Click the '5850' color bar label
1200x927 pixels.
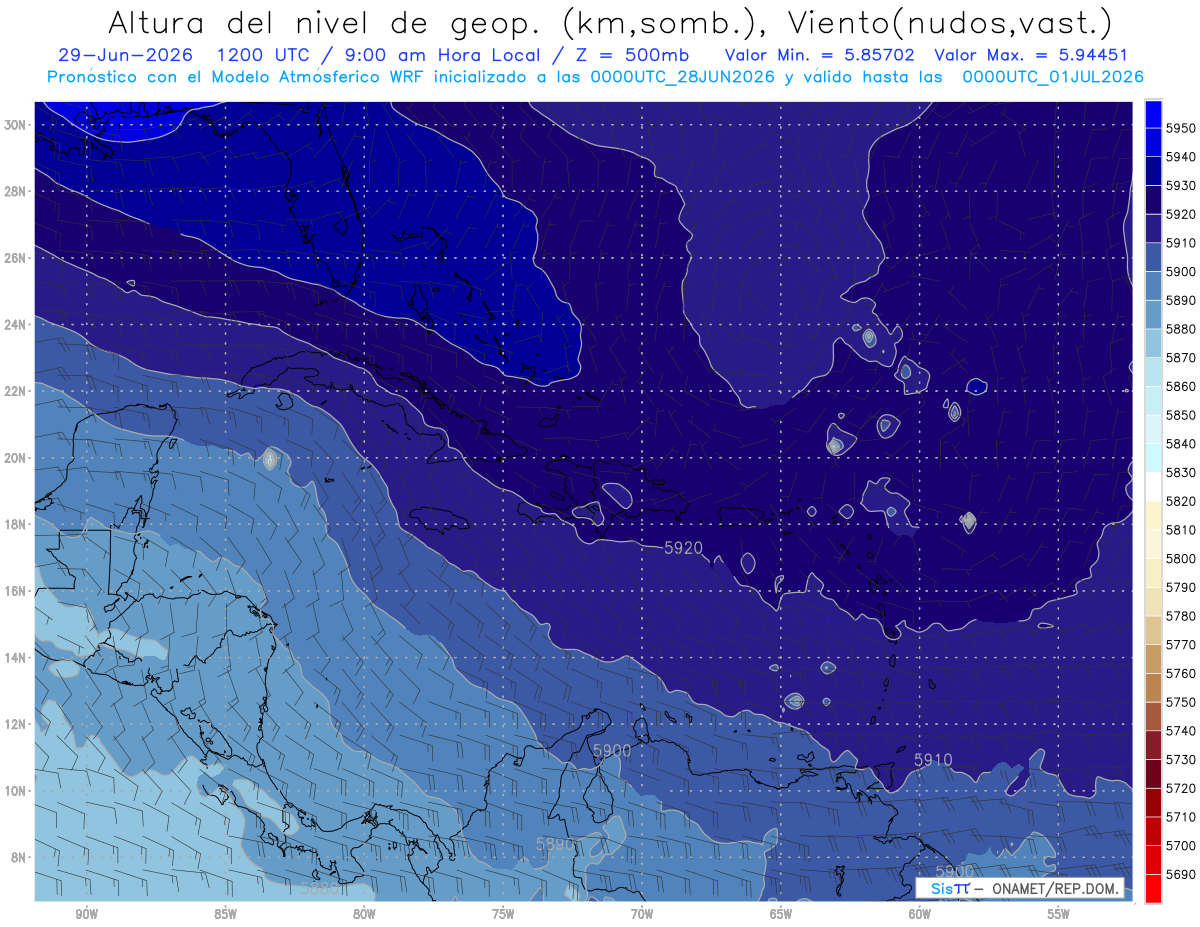[x=1180, y=415]
